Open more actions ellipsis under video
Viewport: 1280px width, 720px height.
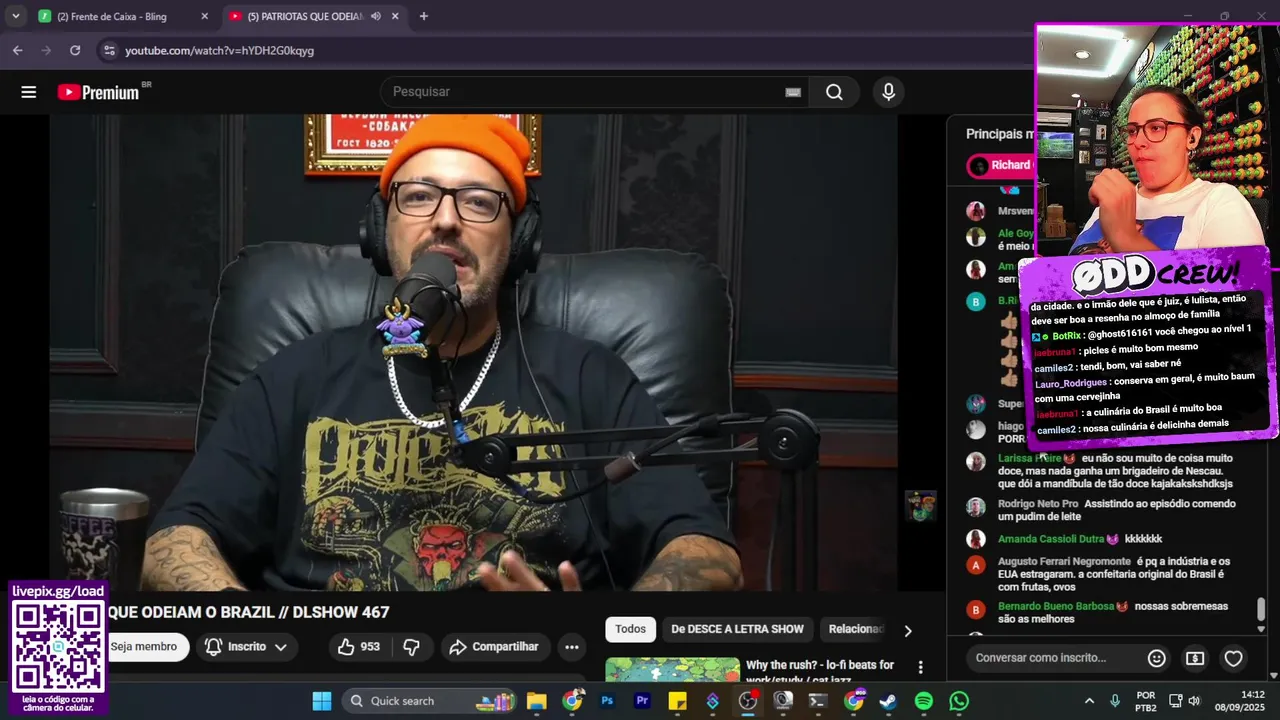572,647
